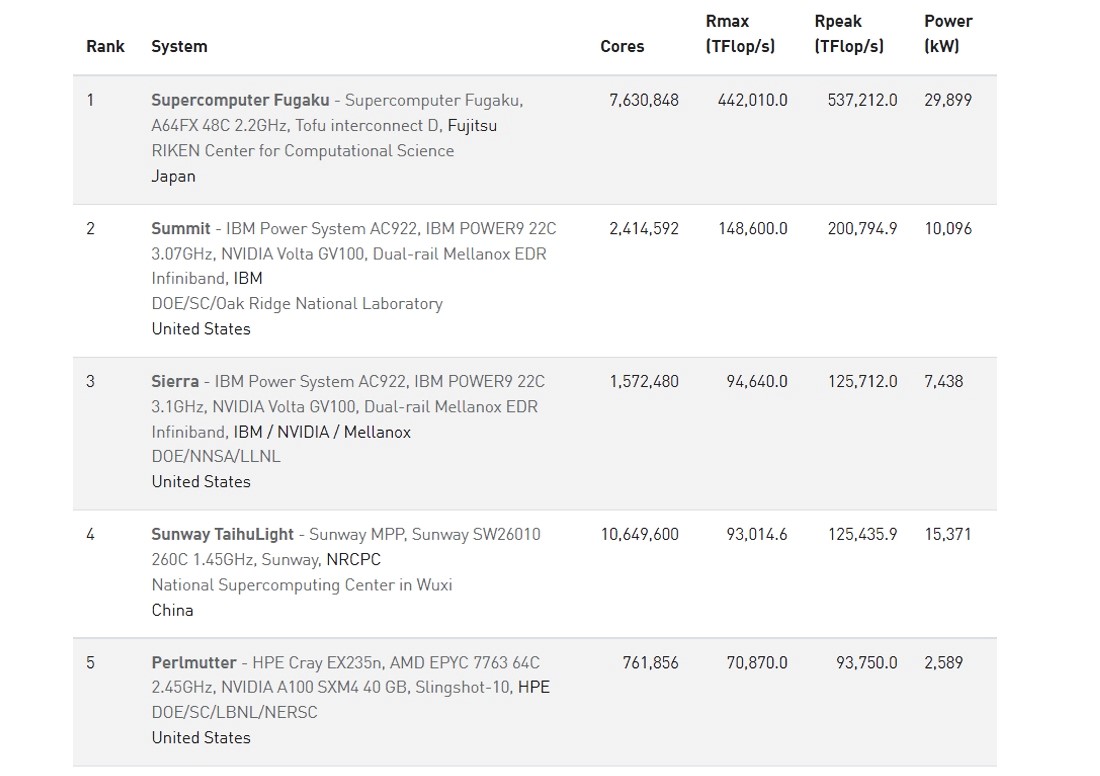Image resolution: width=1100 pixels, height=776 pixels.
Task: Click DOE/NNSA/LLNL site link
Action: (215, 457)
